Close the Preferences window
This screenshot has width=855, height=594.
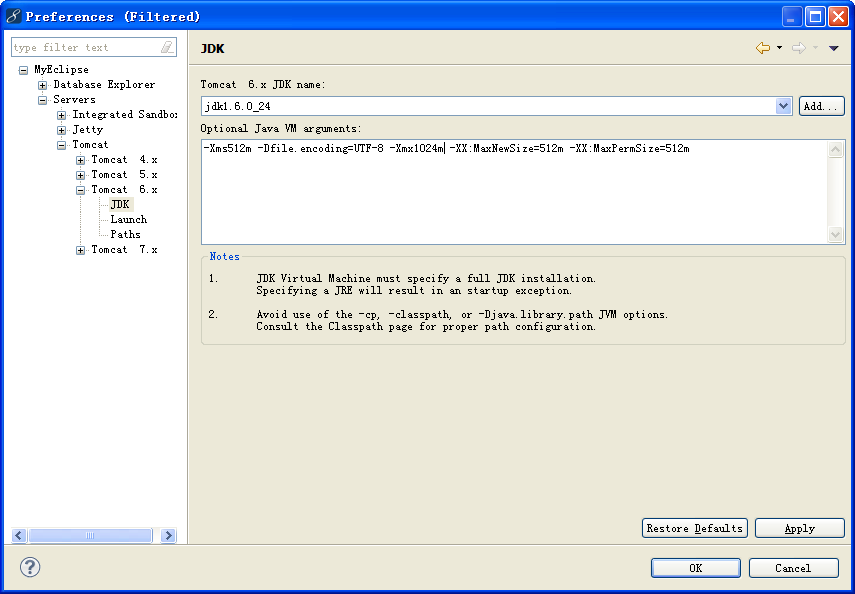pos(838,16)
